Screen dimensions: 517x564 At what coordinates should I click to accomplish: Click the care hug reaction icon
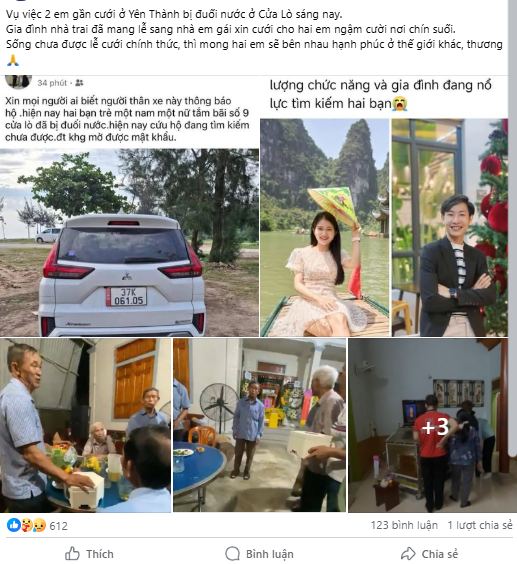(27, 526)
